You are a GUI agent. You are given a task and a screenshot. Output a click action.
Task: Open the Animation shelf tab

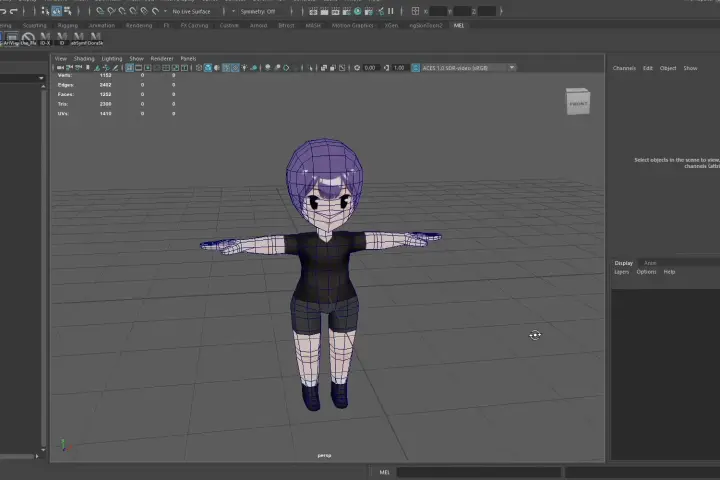[101, 25]
